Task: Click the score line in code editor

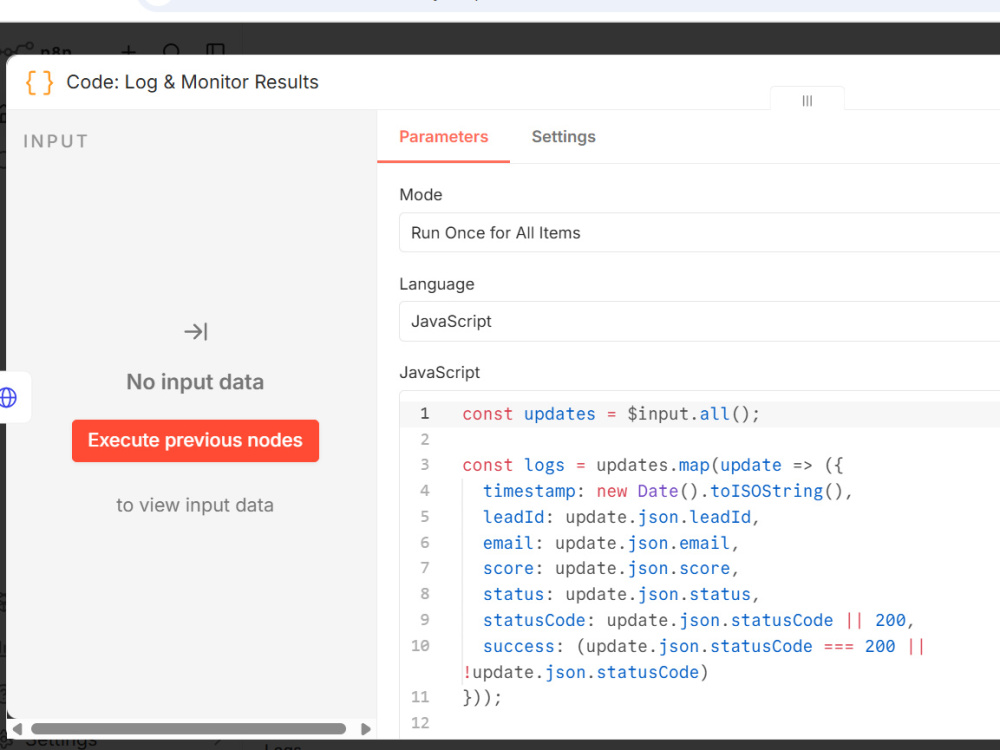Action: [610, 568]
